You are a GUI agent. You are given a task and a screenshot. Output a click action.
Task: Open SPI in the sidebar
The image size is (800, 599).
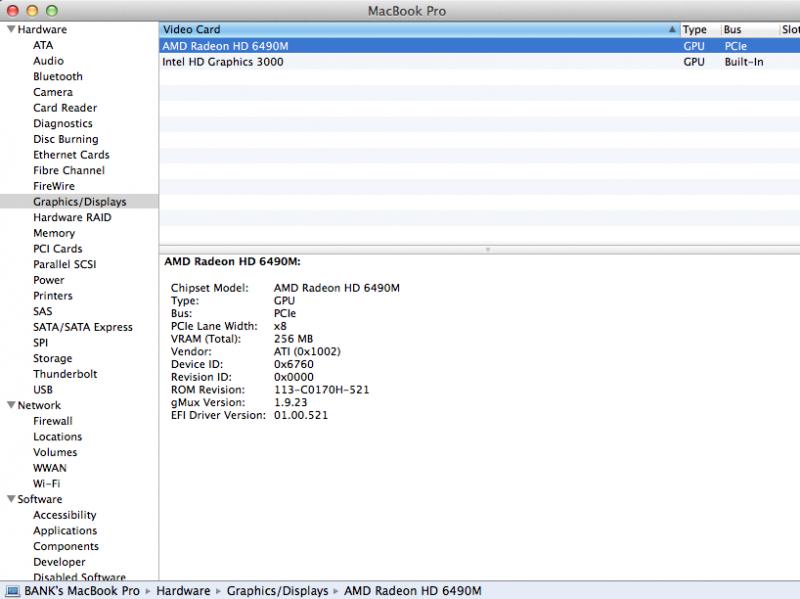point(40,343)
